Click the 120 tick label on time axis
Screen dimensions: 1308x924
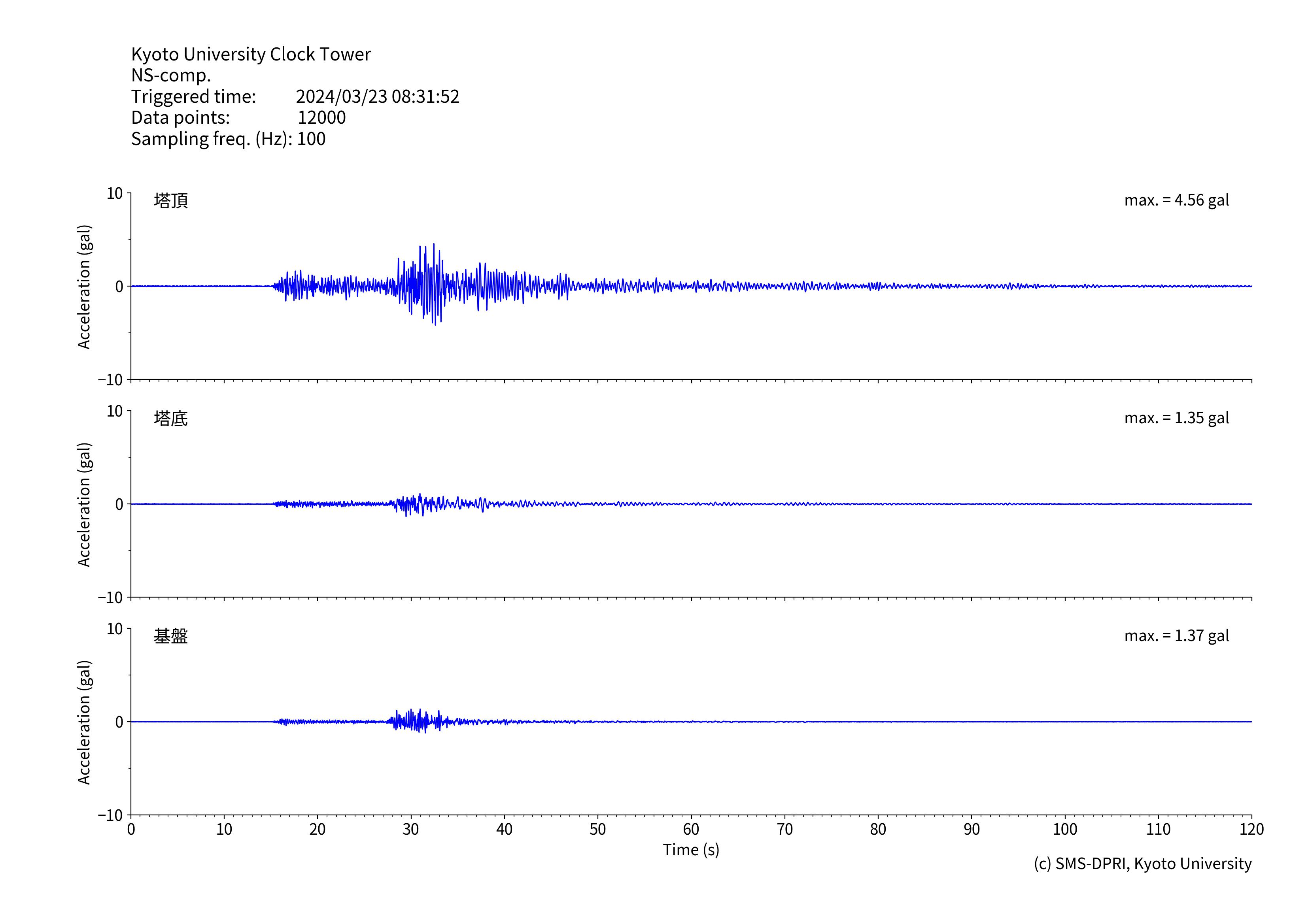tap(1251, 829)
